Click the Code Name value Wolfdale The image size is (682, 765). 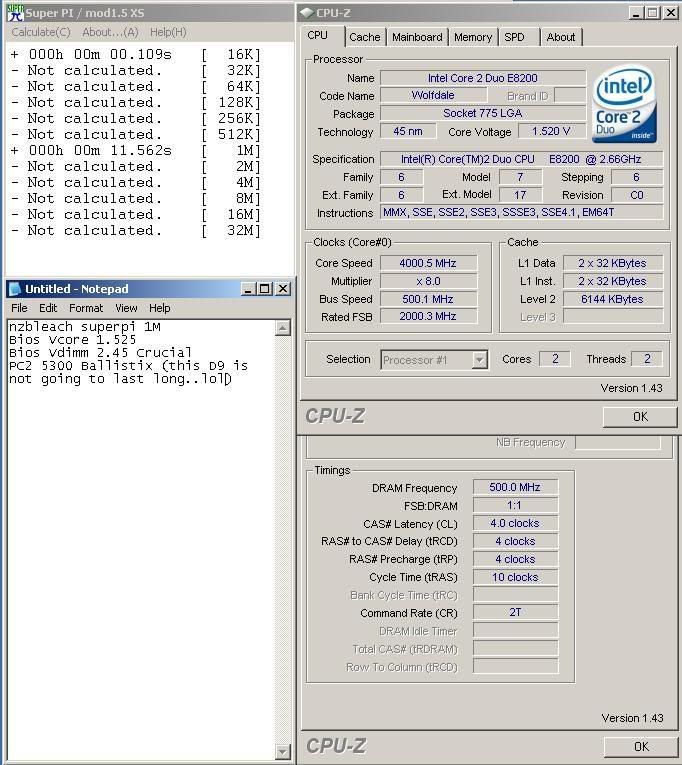433,96
